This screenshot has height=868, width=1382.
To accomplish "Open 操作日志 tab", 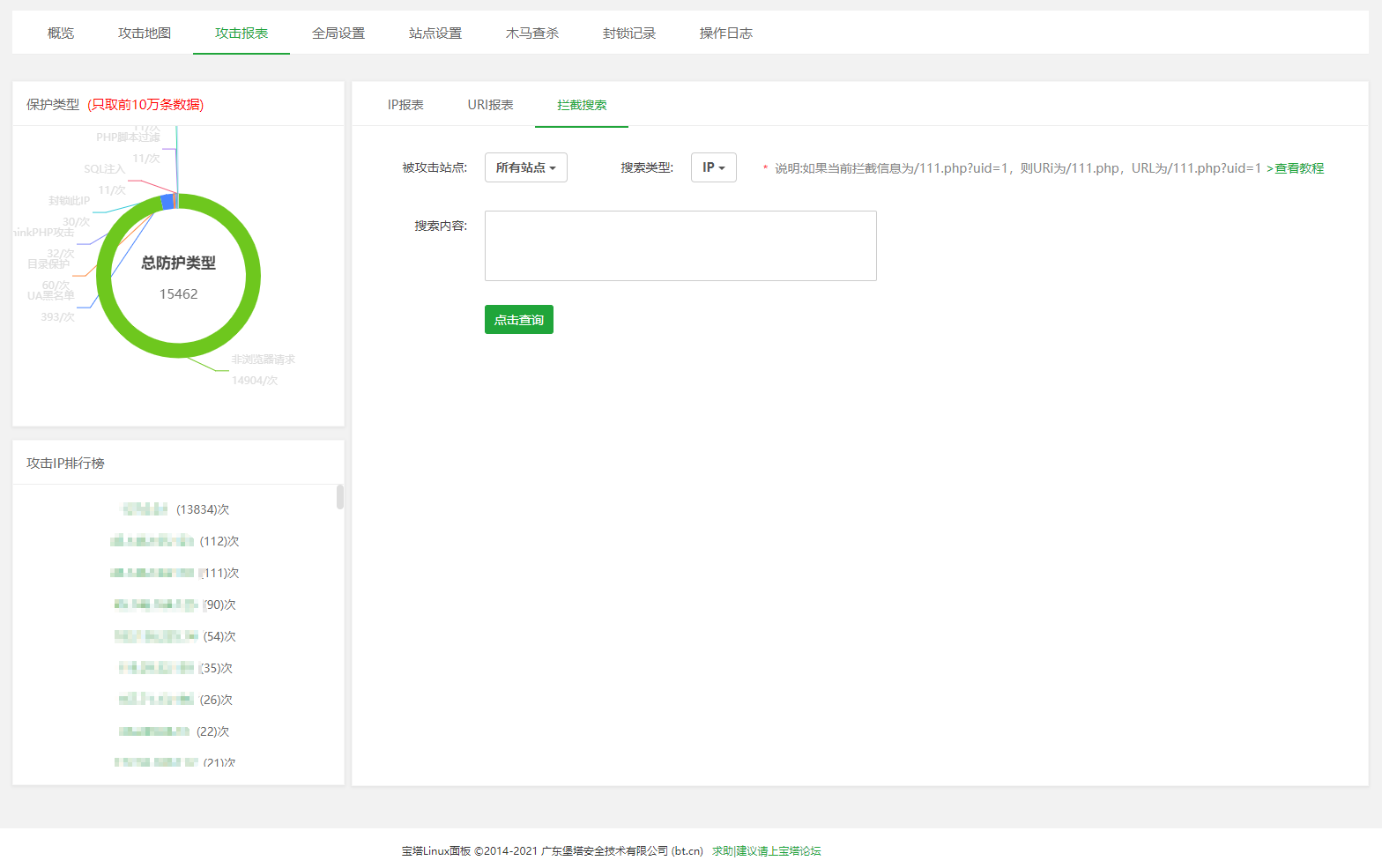I will tap(726, 33).
